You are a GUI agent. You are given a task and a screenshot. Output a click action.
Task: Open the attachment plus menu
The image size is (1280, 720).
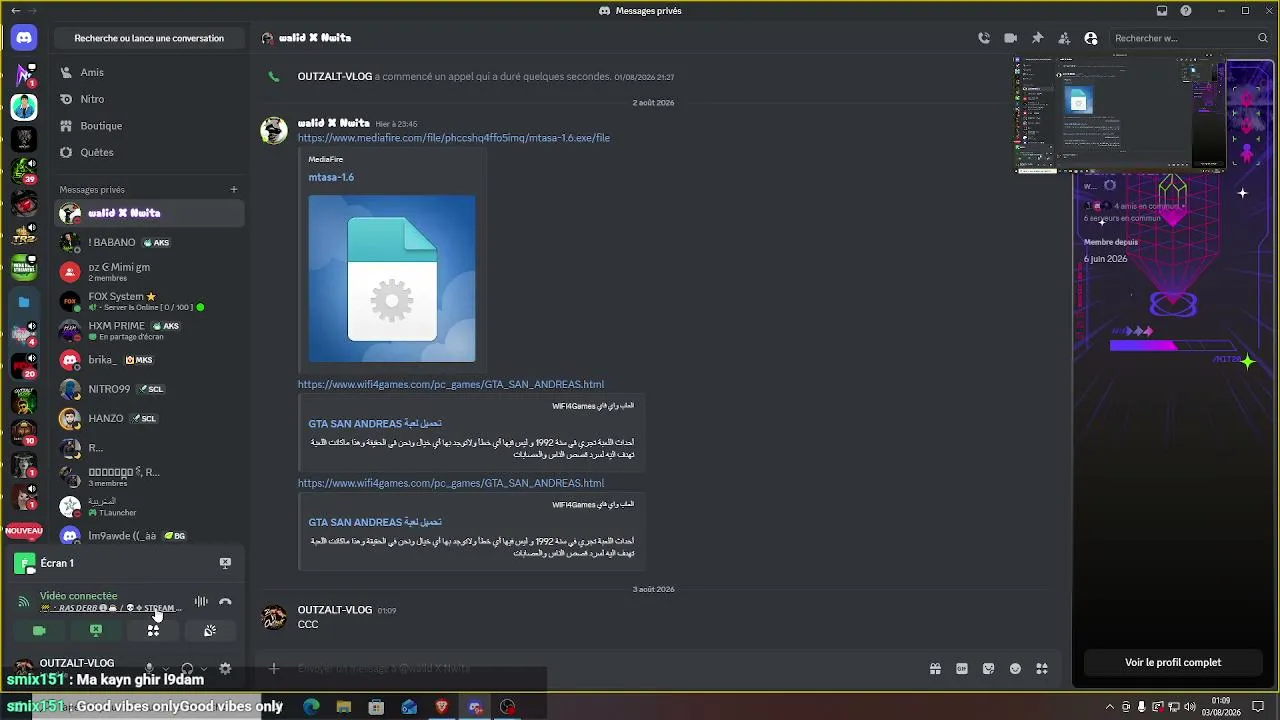(274, 668)
